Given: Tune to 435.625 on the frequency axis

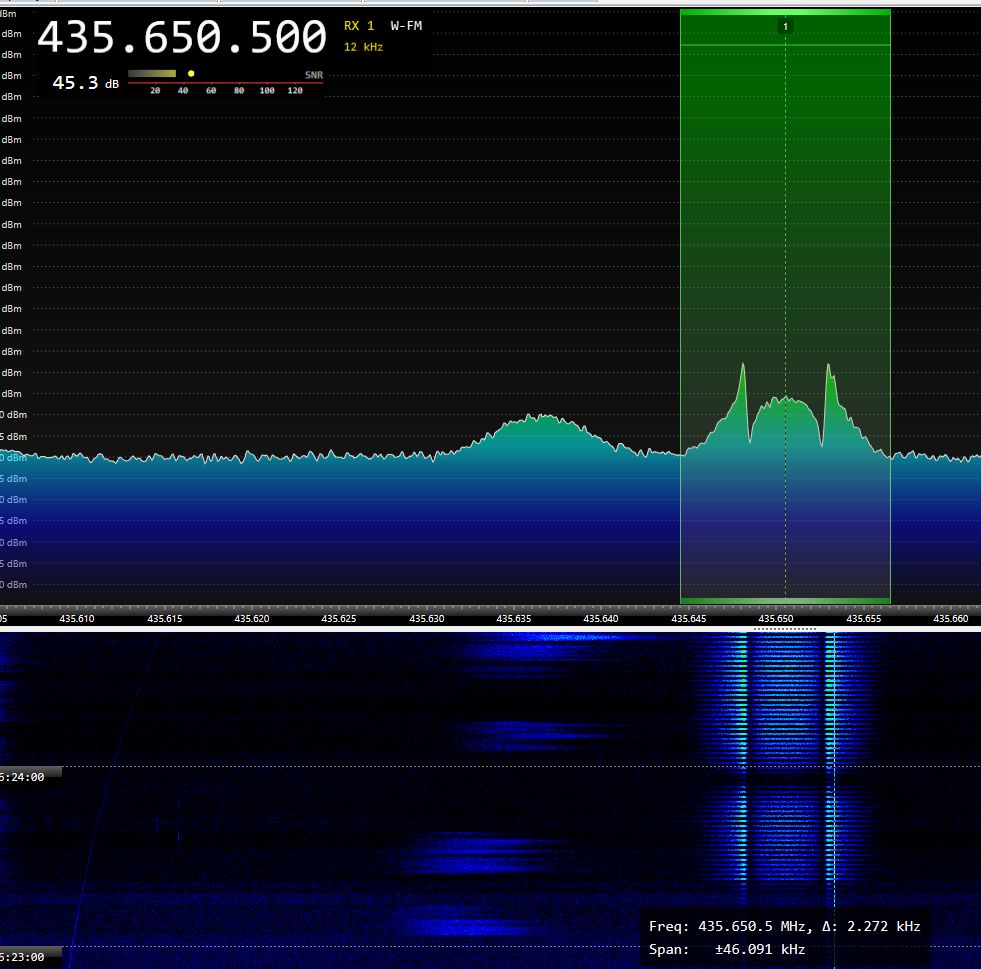Looking at the screenshot, I should point(338,619).
